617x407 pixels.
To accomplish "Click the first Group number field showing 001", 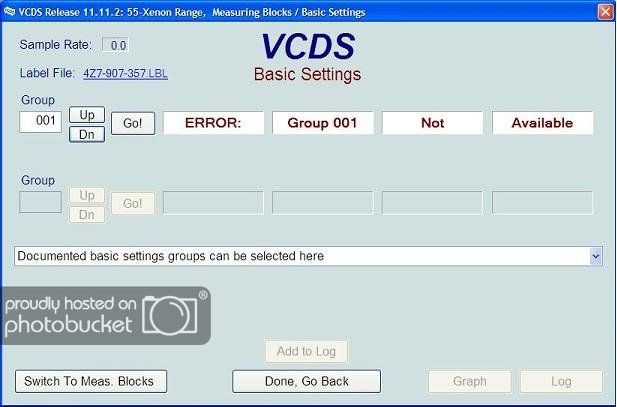I will click(x=41, y=121).
